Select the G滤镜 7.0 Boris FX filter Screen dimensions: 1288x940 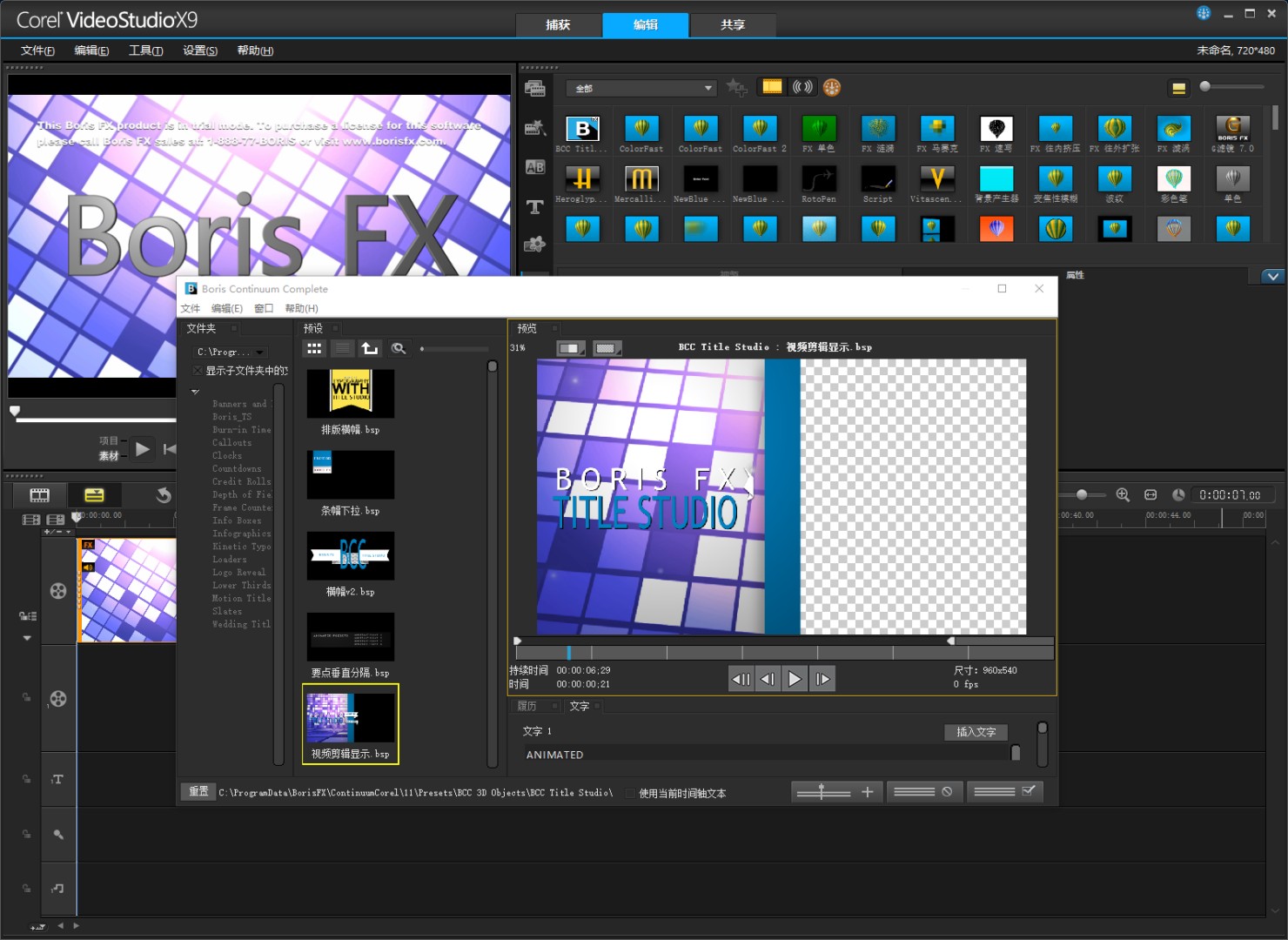tap(1233, 129)
